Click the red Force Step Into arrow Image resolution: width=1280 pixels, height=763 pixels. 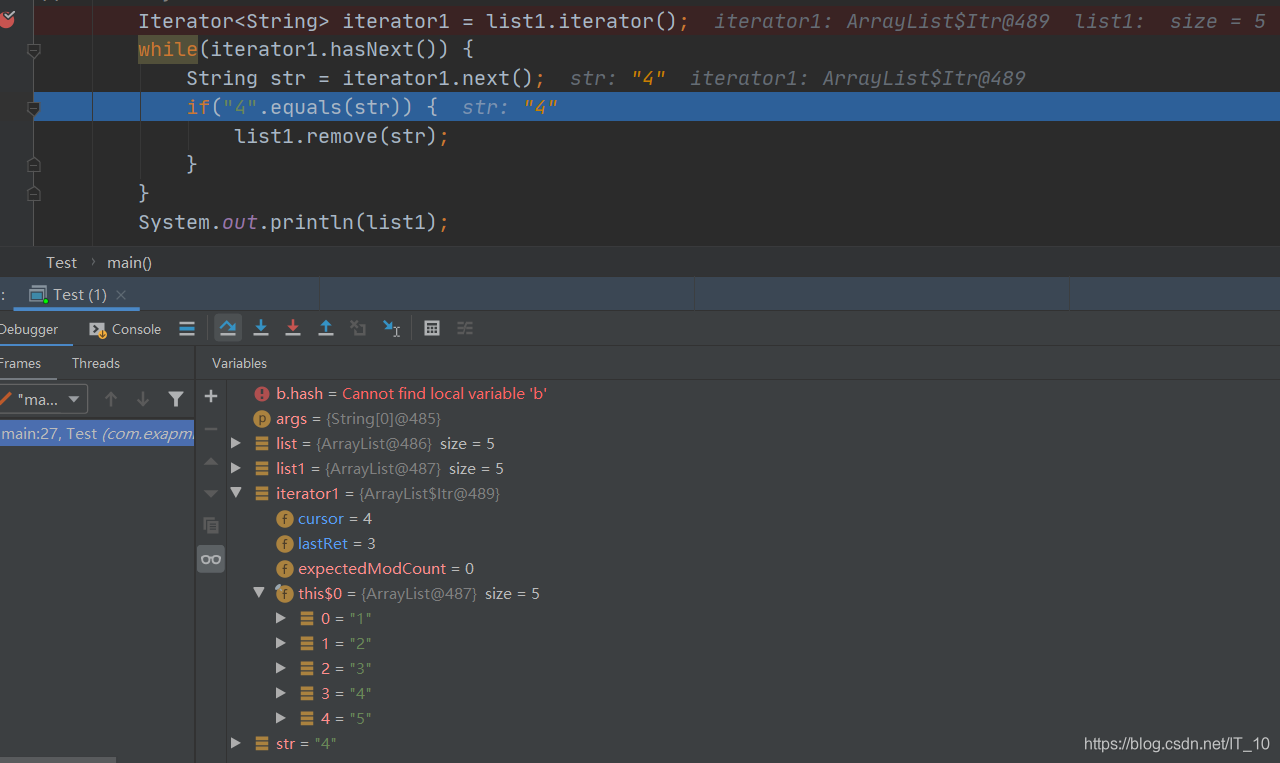293,328
